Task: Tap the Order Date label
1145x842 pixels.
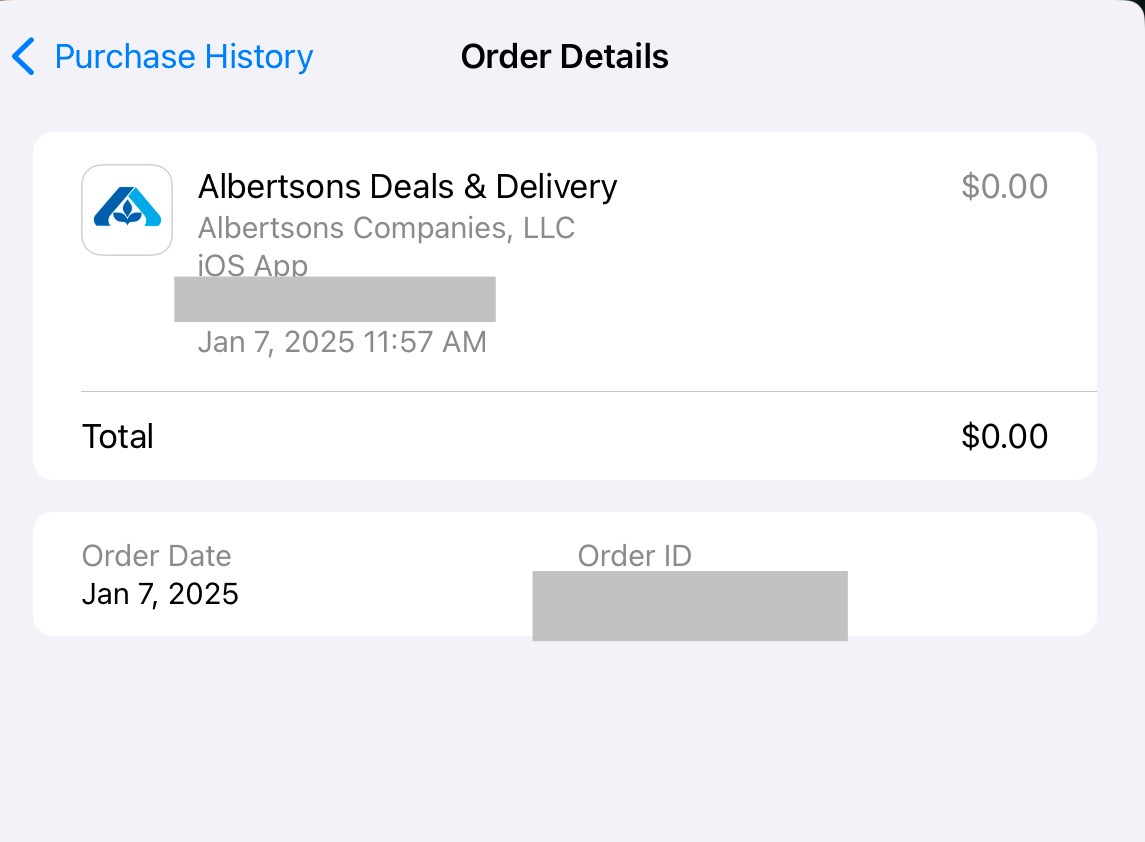Action: [156, 556]
